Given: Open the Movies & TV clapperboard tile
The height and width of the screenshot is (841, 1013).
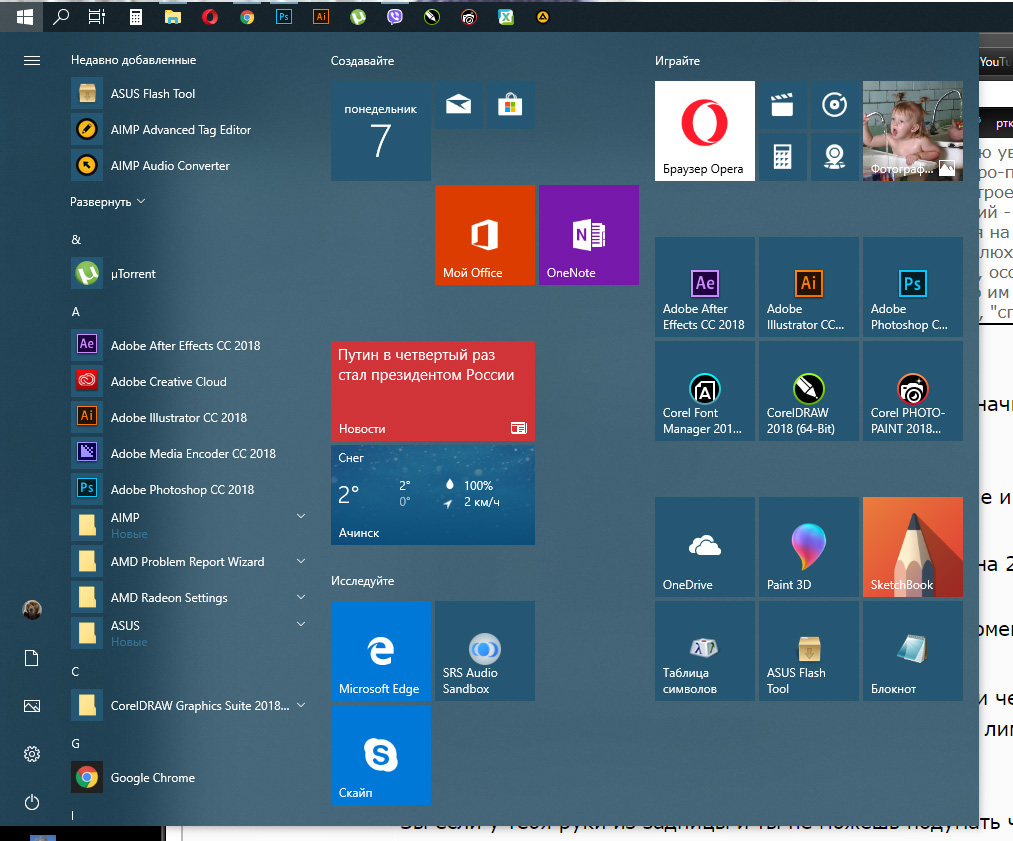Looking at the screenshot, I should click(x=782, y=105).
